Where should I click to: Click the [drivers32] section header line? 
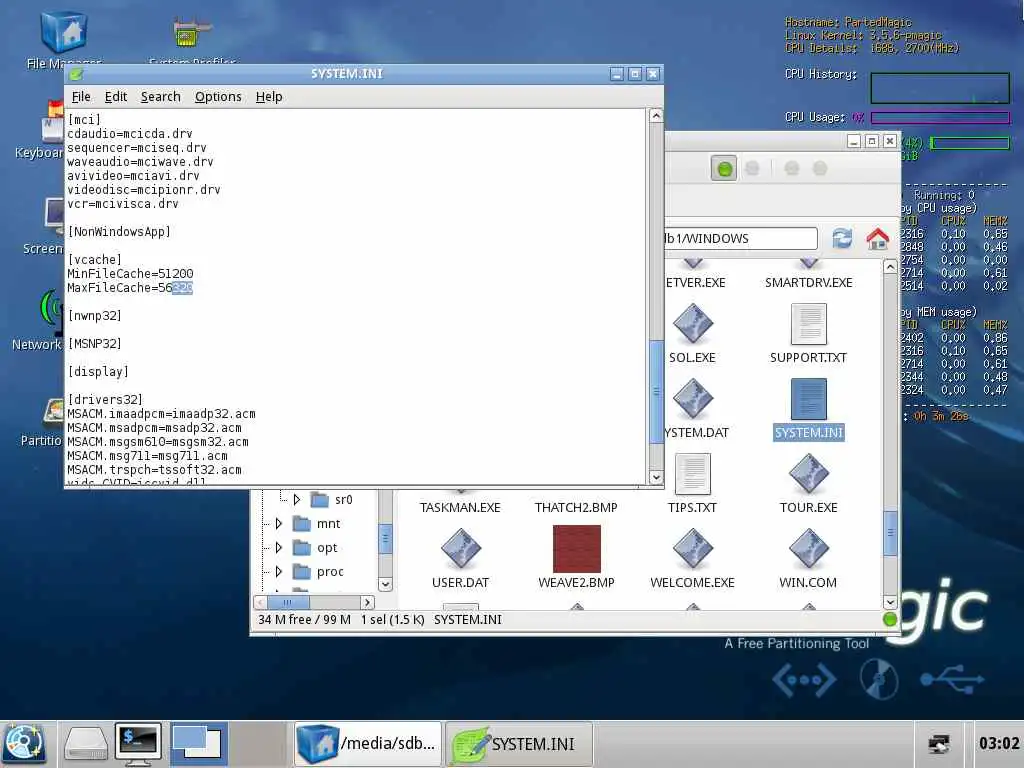click(104, 400)
